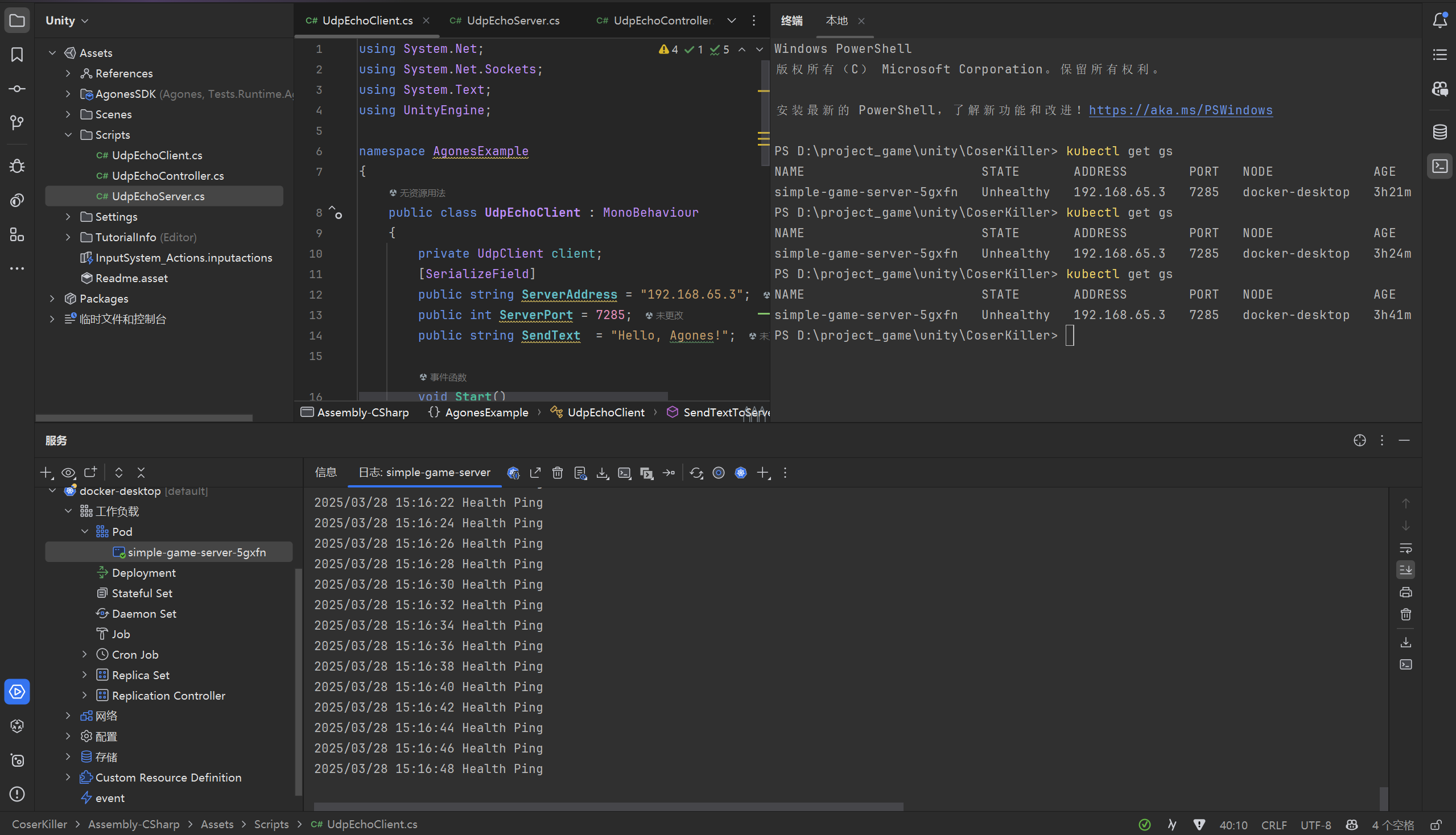Switch to the UdpEchoServer.cs editor tab
Image resolution: width=1456 pixels, height=835 pixels.
[512, 20]
